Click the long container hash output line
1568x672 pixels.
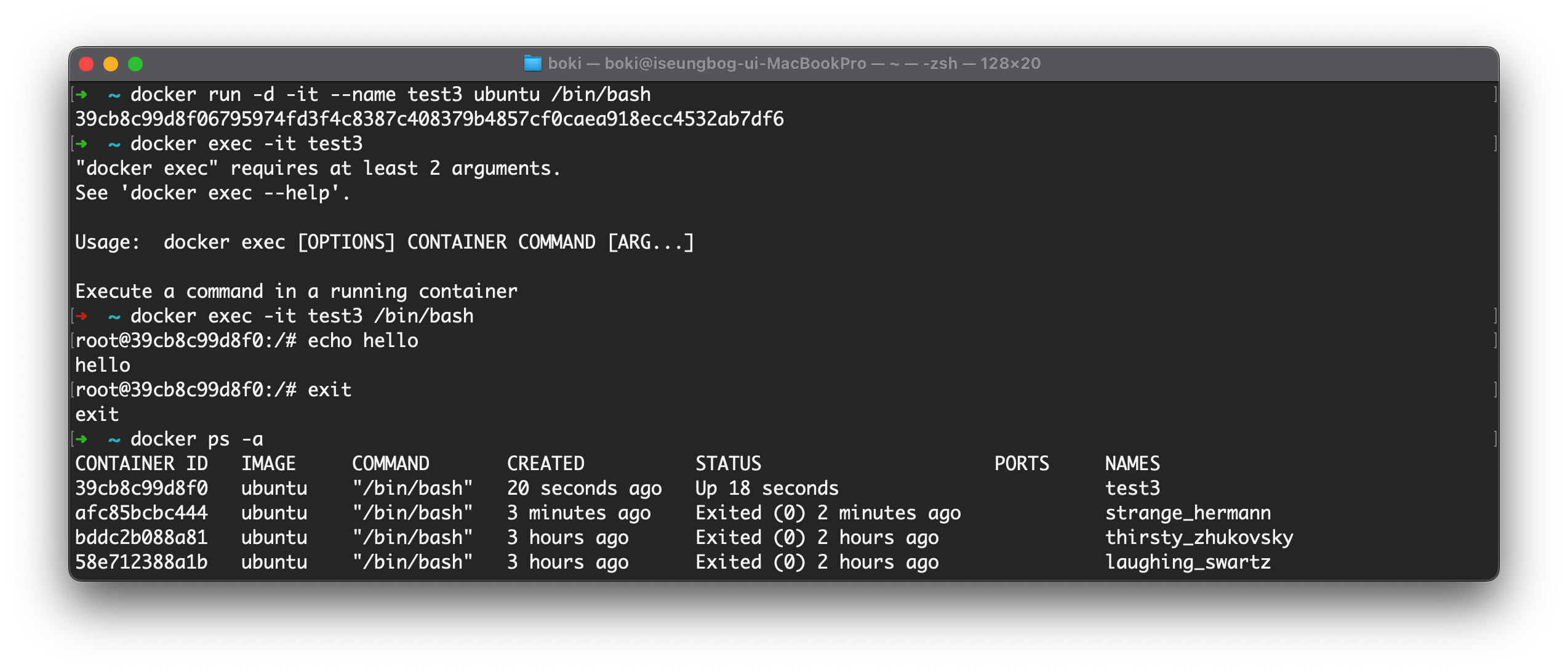[429, 119]
